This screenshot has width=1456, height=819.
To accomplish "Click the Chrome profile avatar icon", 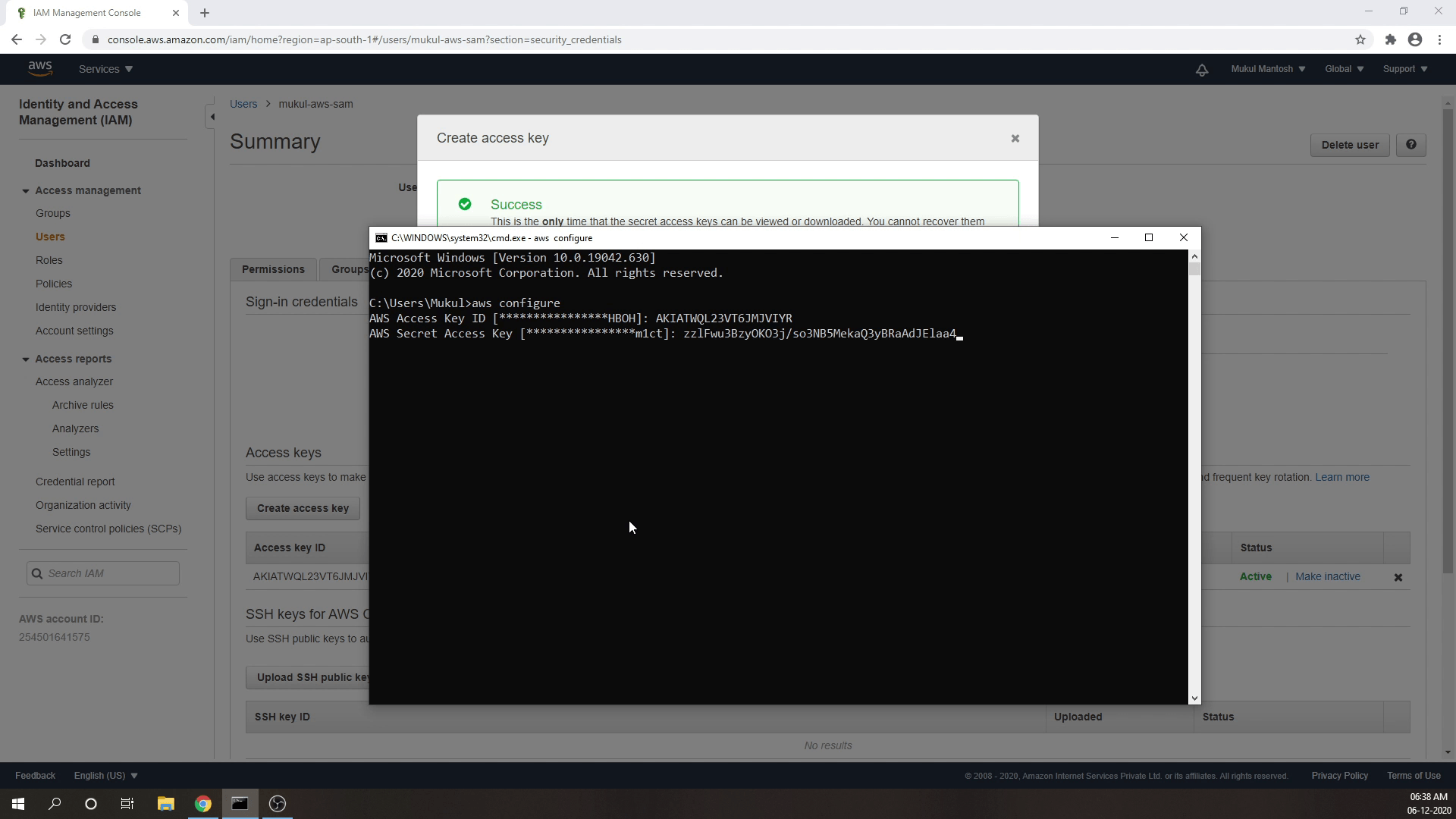I will click(x=1415, y=39).
